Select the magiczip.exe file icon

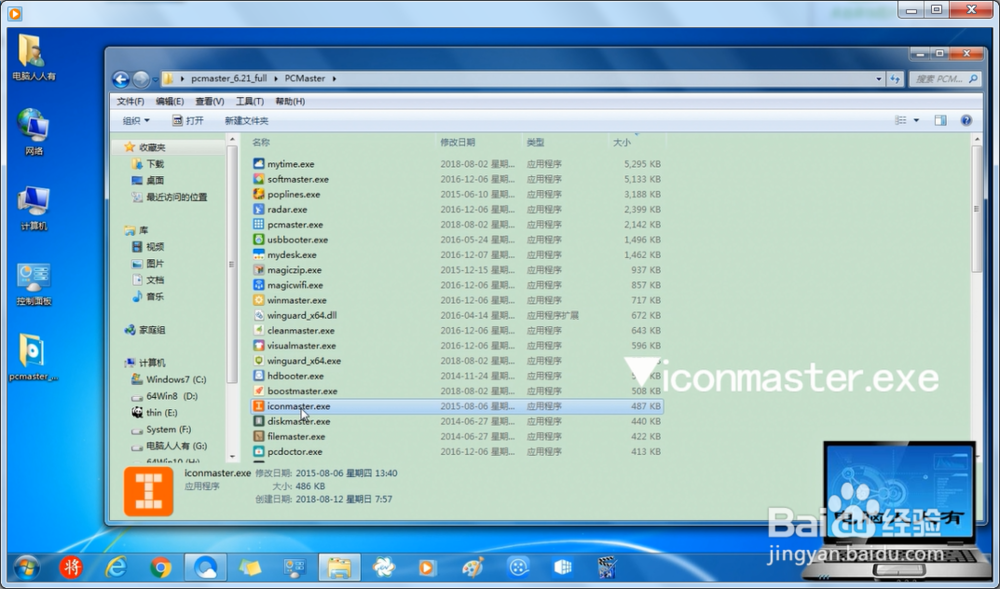point(258,270)
